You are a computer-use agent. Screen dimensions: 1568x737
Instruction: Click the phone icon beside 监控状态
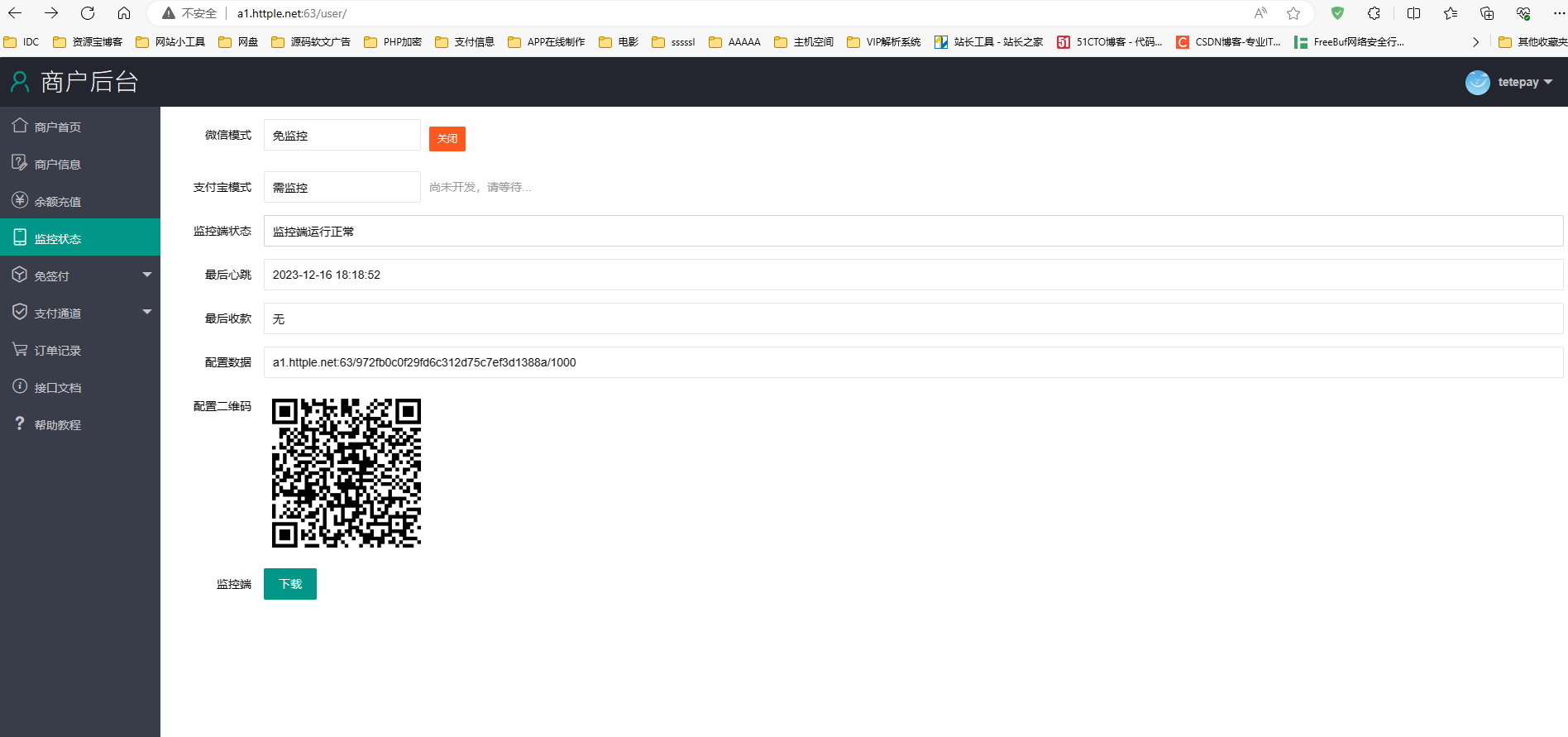pyautogui.click(x=20, y=238)
